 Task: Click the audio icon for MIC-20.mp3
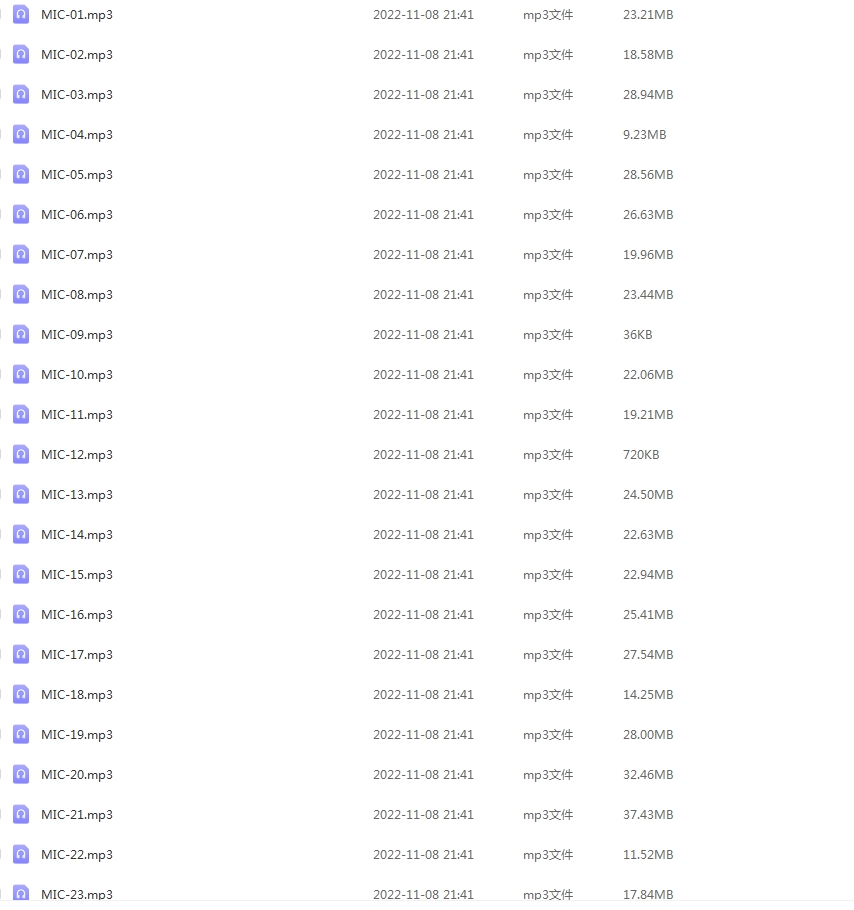[x=21, y=775]
